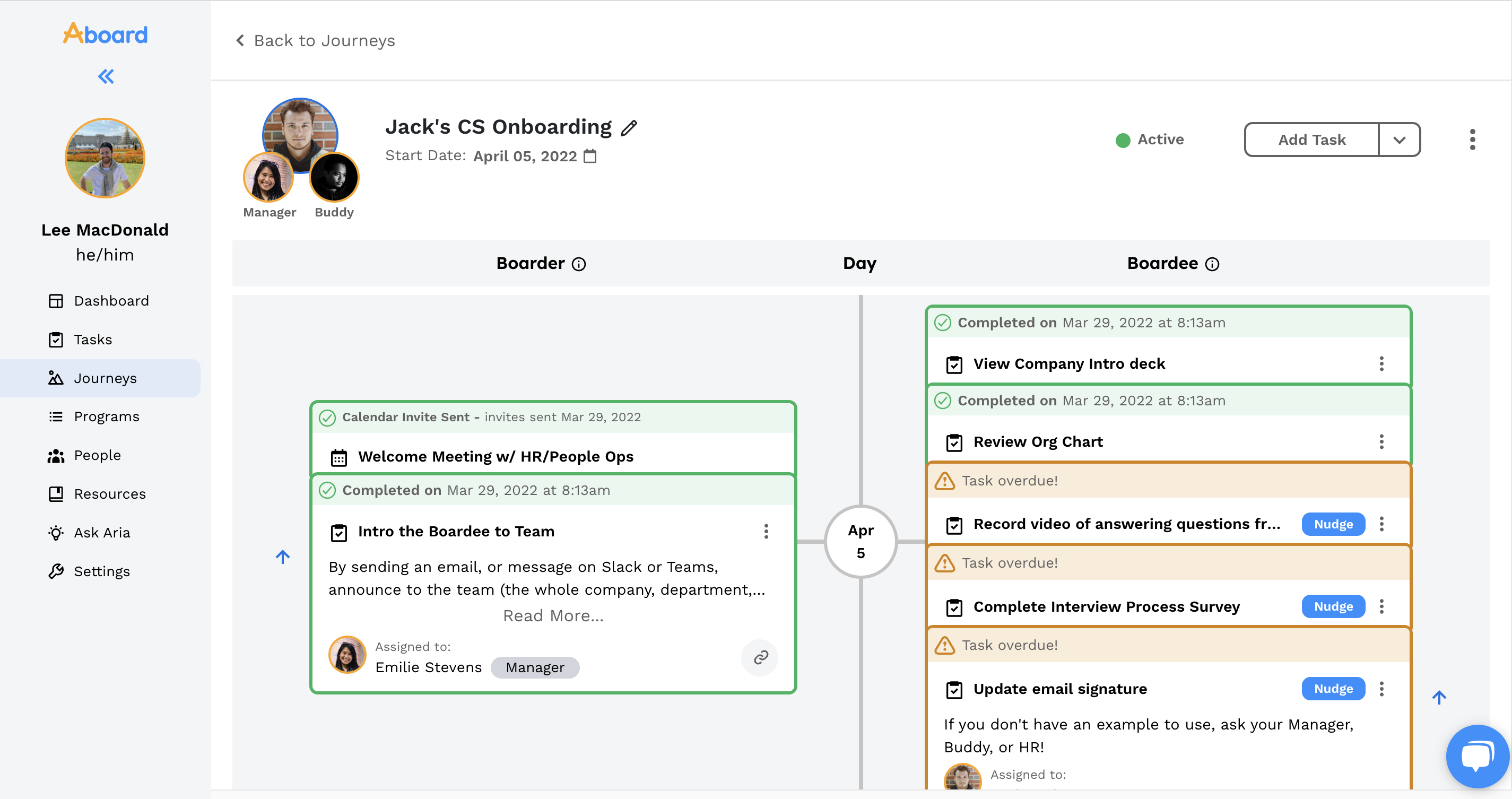Open the View Company Intro deck options menu
This screenshot has height=799, width=1512.
(x=1381, y=364)
